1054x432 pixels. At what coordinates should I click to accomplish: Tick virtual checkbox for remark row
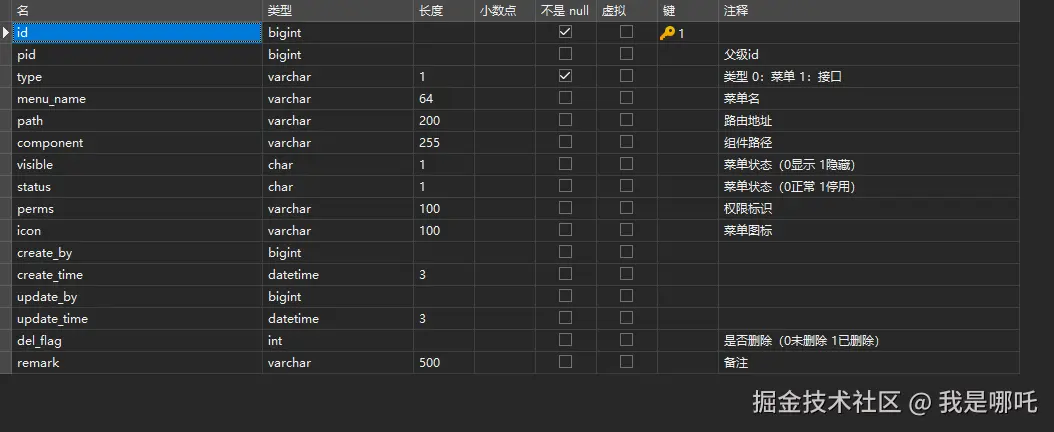(626, 362)
